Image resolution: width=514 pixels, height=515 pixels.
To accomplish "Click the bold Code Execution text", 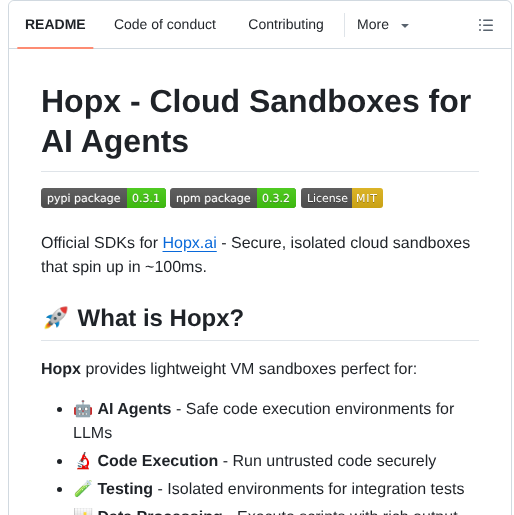I will tap(158, 461).
